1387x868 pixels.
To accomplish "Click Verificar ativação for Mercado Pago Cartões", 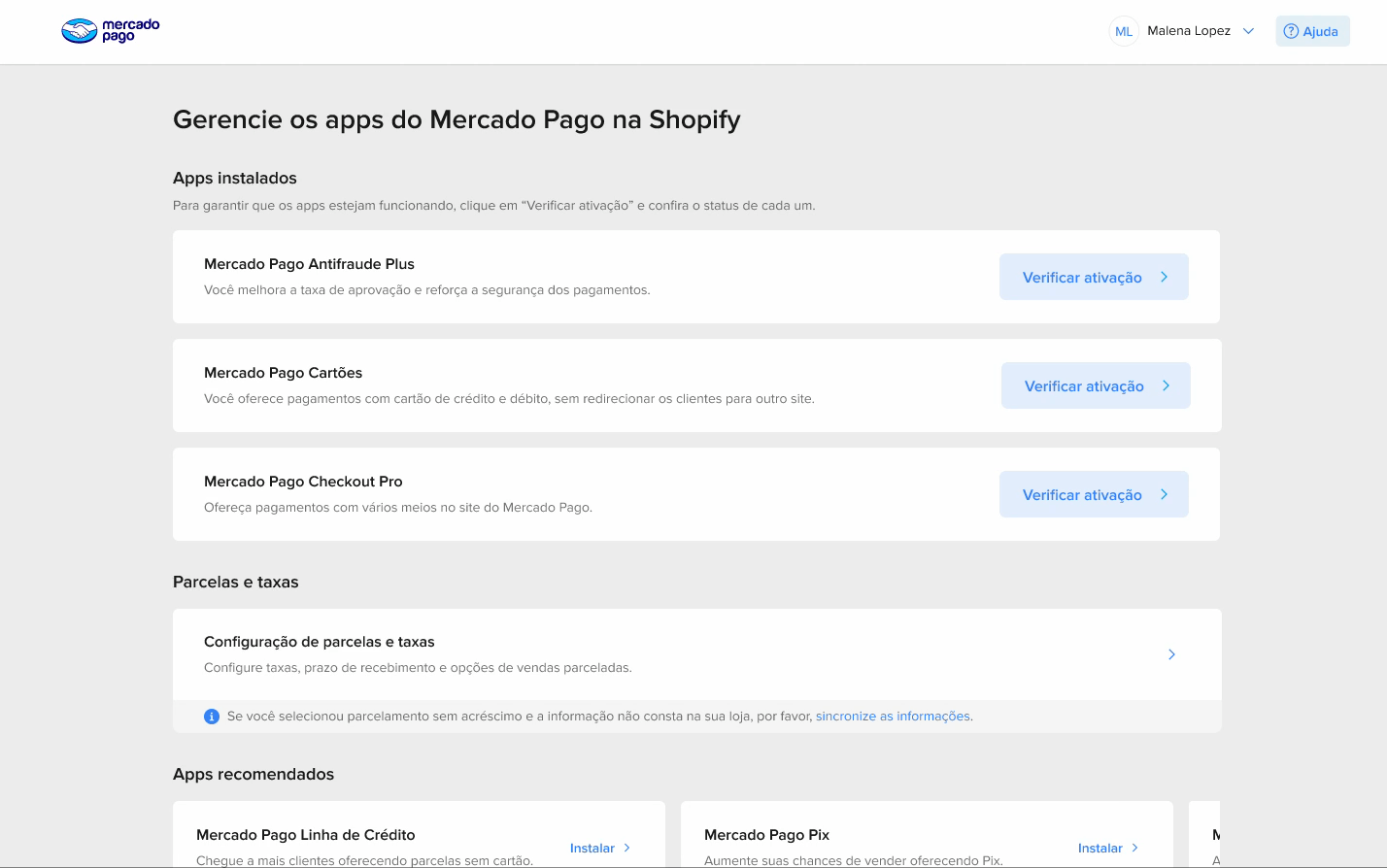I will click(x=1084, y=386).
